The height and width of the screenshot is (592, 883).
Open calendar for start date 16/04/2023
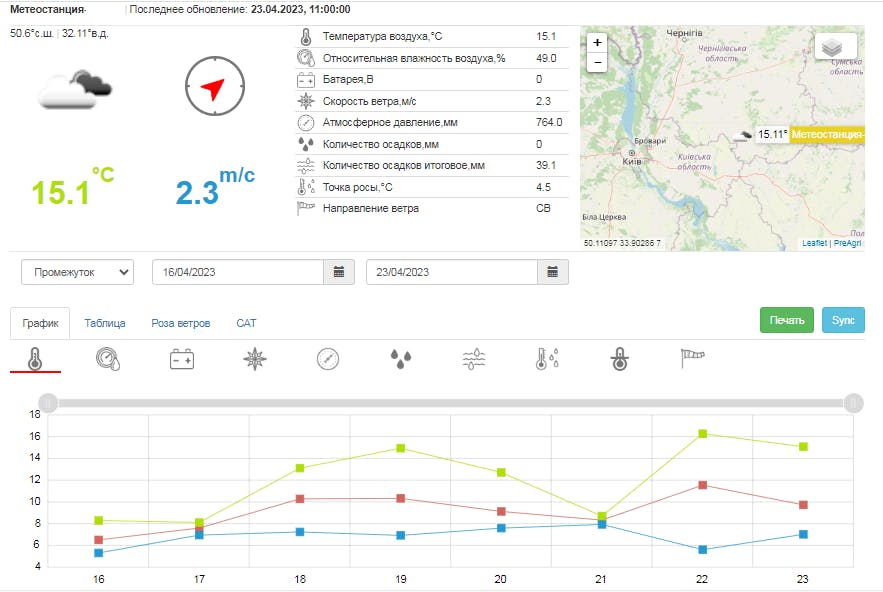338,272
